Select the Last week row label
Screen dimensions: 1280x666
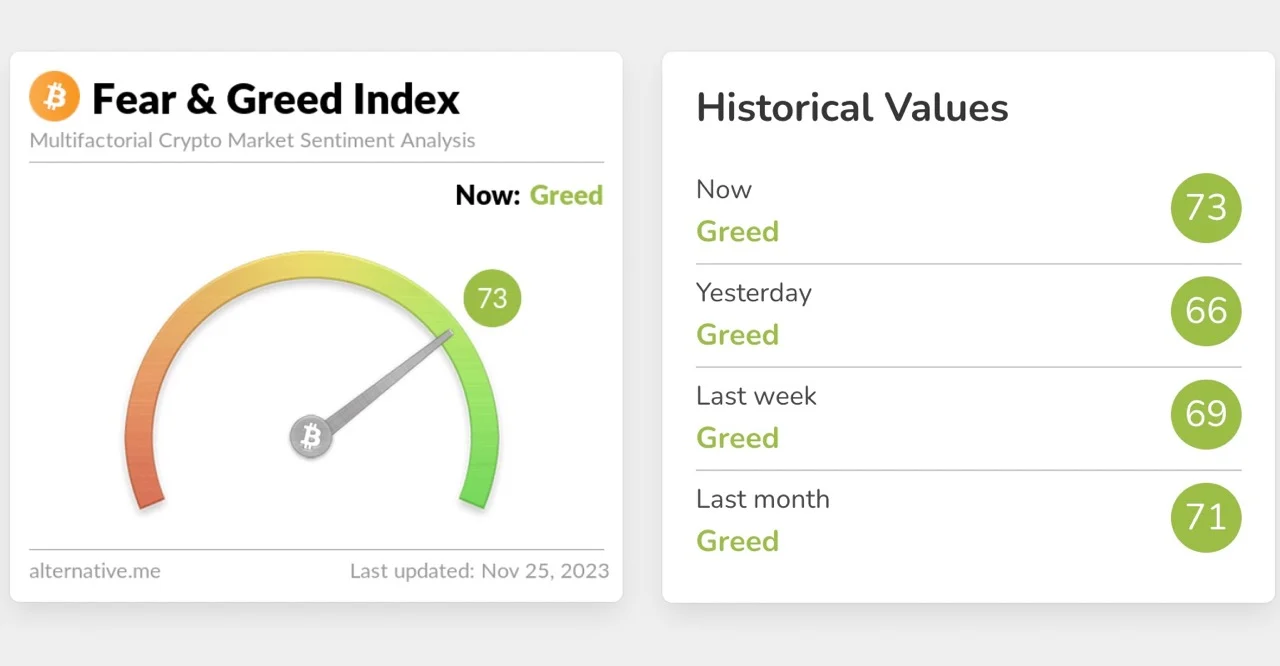coord(756,396)
